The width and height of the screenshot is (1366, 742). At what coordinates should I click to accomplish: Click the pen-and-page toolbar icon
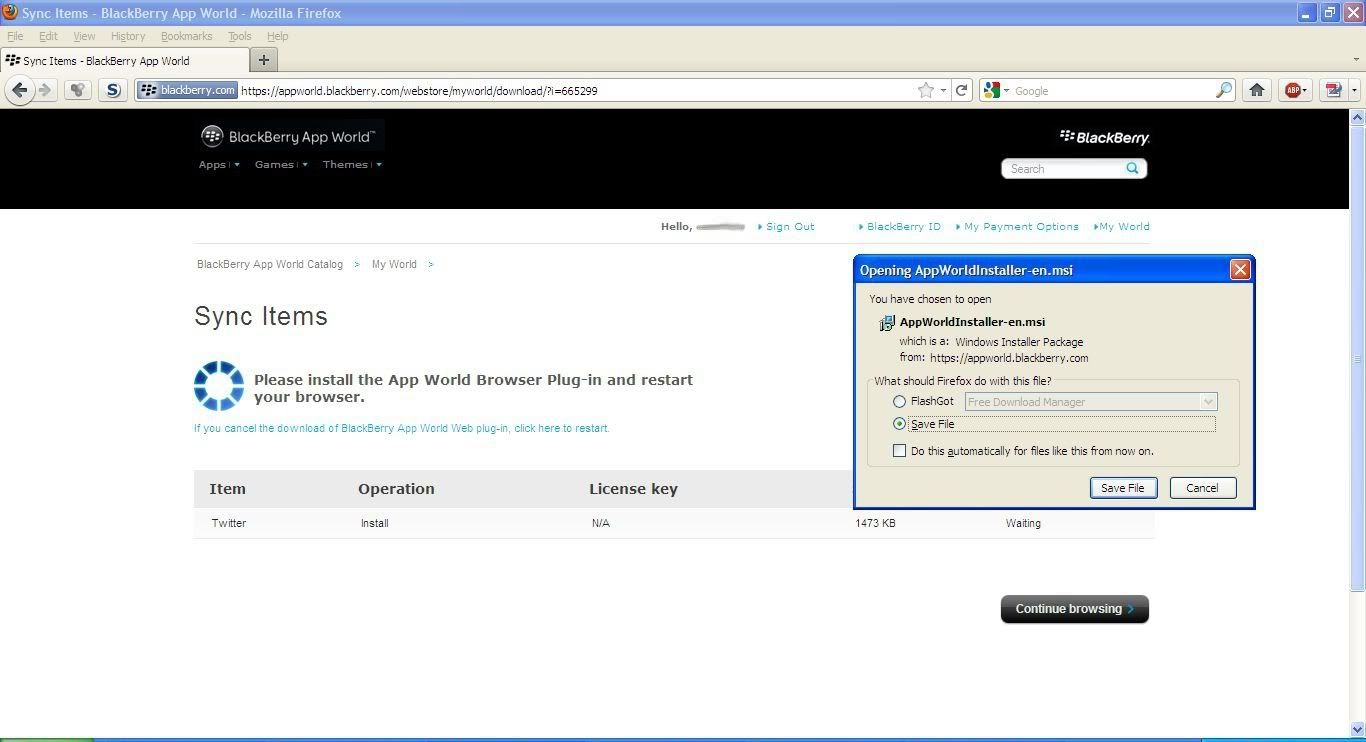click(1333, 90)
